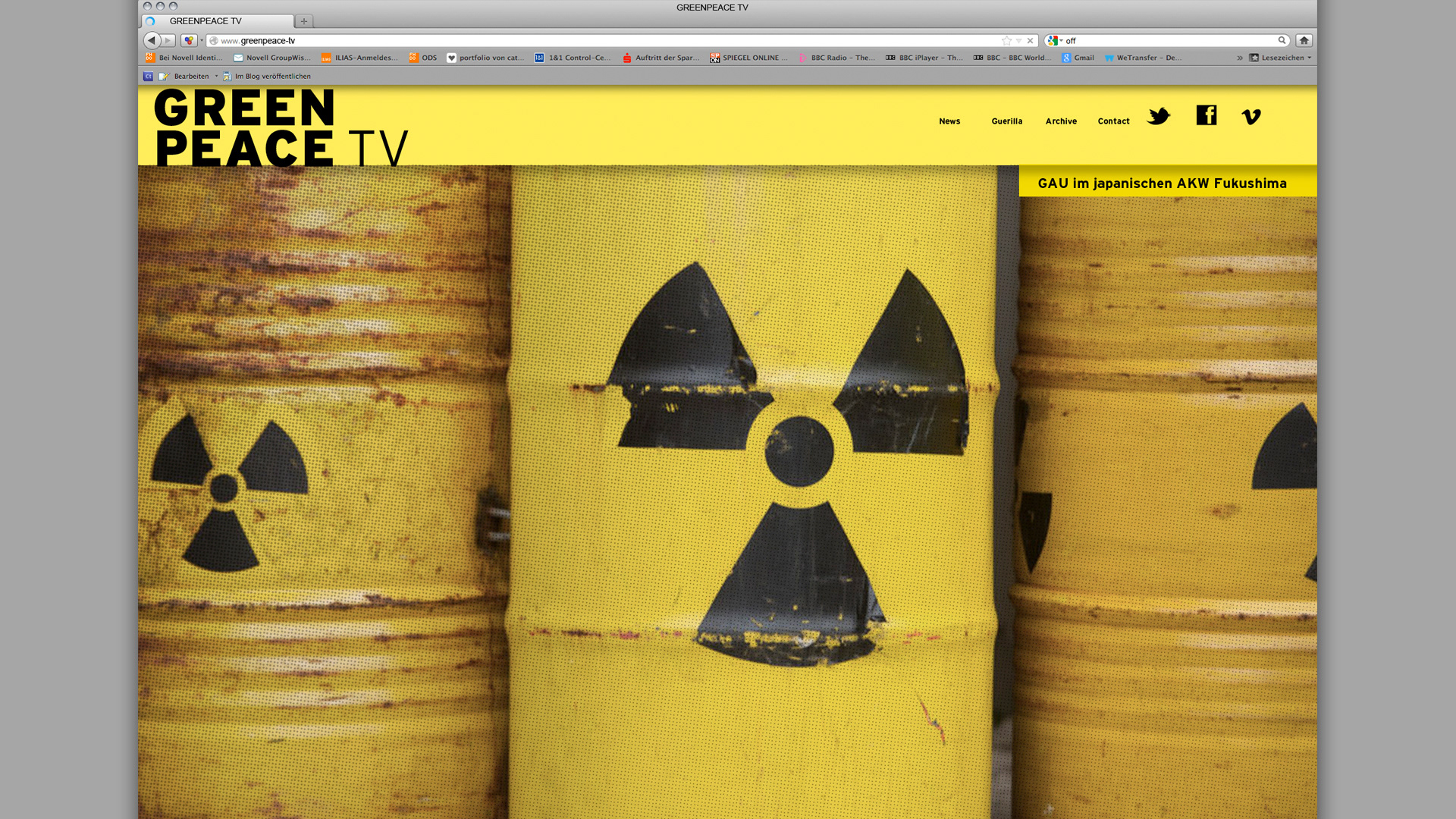Open the Contact page link
Image resolution: width=1456 pixels, height=819 pixels.
pos(1113,121)
